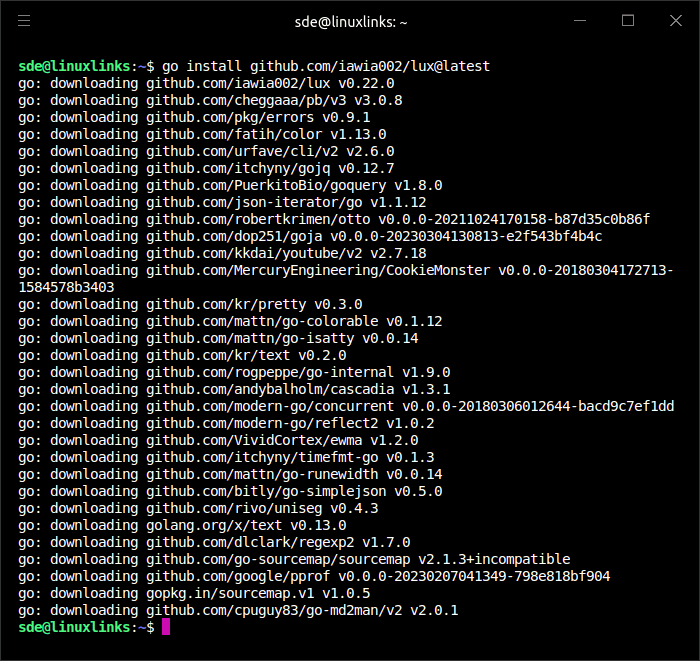Click the magenta cursor at the final prompt

(x=166, y=627)
